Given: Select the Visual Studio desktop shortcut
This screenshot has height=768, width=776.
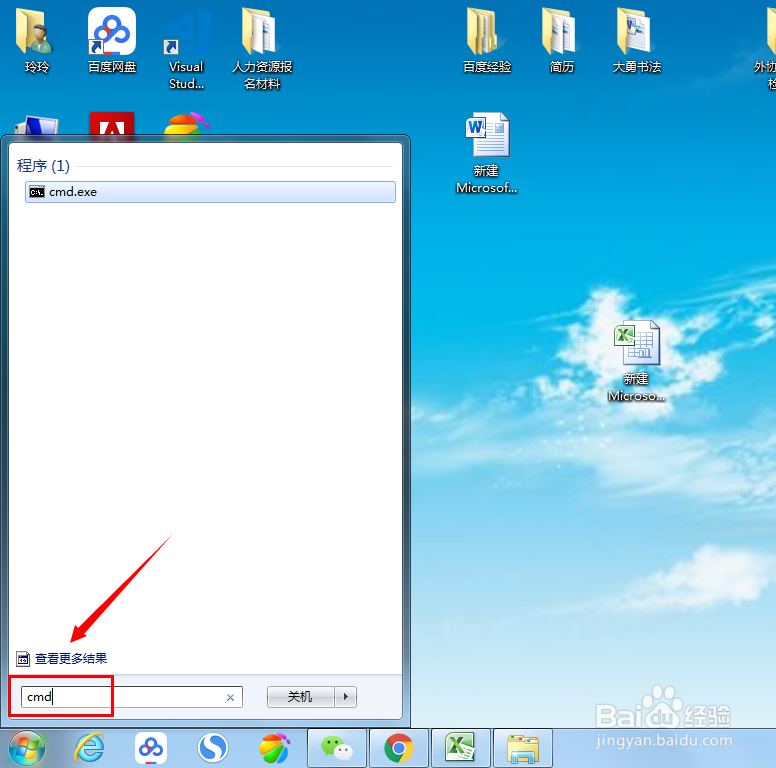Looking at the screenshot, I should click(187, 48).
